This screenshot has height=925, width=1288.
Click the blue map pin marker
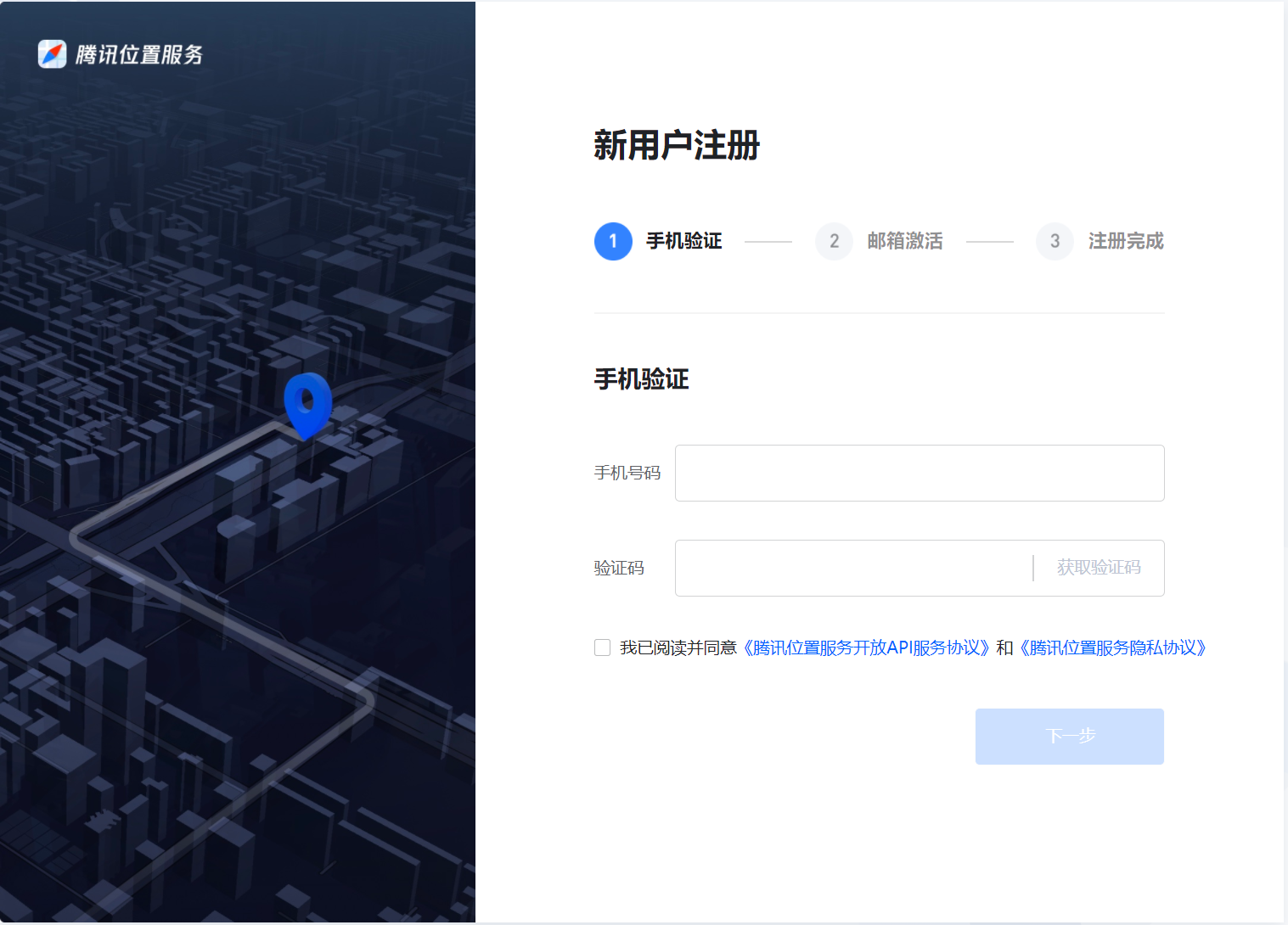tap(307, 403)
